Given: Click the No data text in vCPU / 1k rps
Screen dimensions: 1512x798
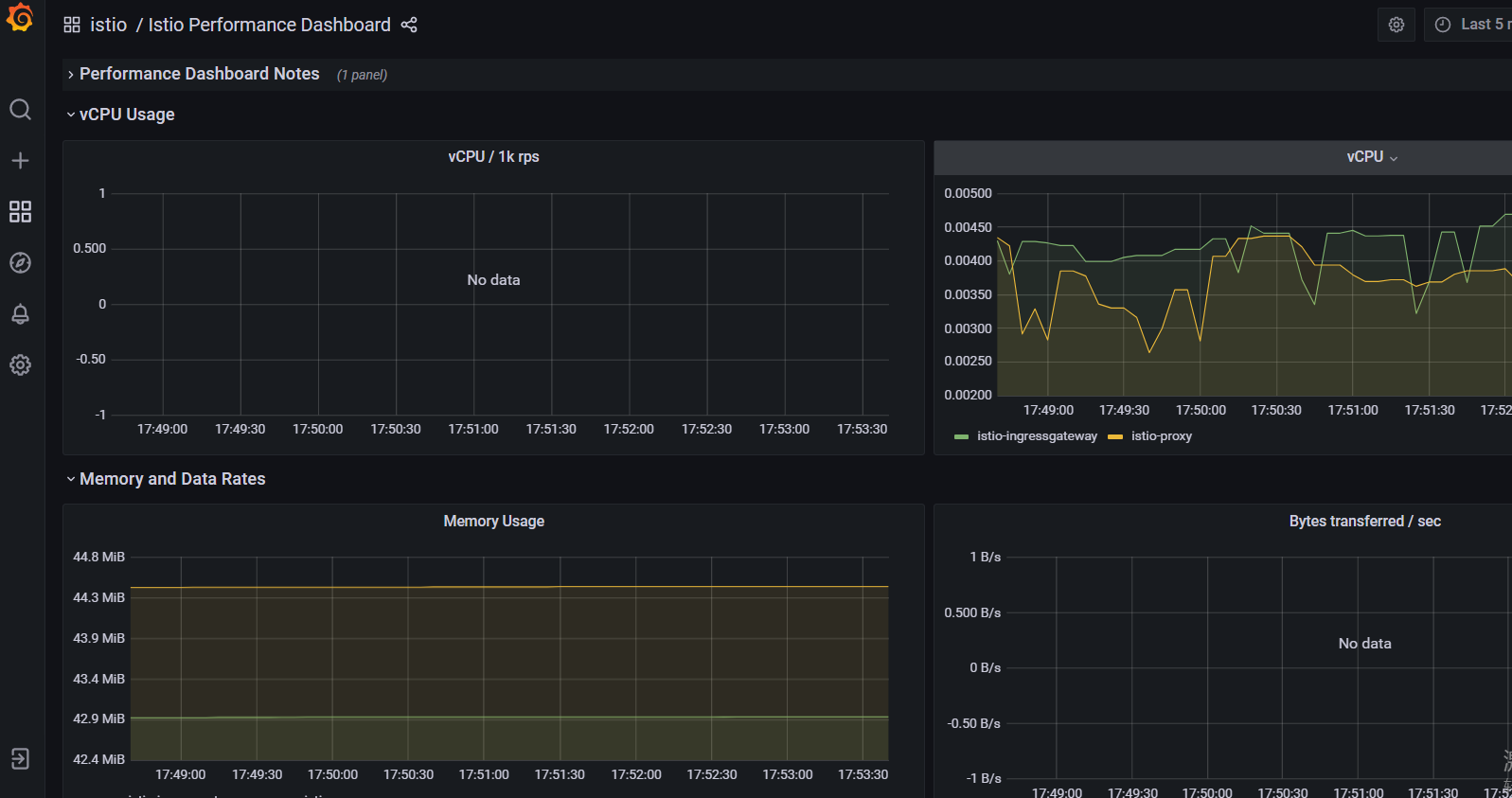Looking at the screenshot, I should [493, 280].
